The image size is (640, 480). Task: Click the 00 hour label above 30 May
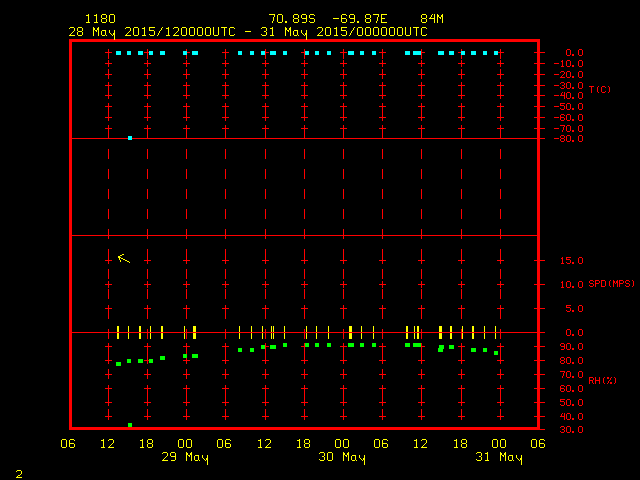click(342, 444)
